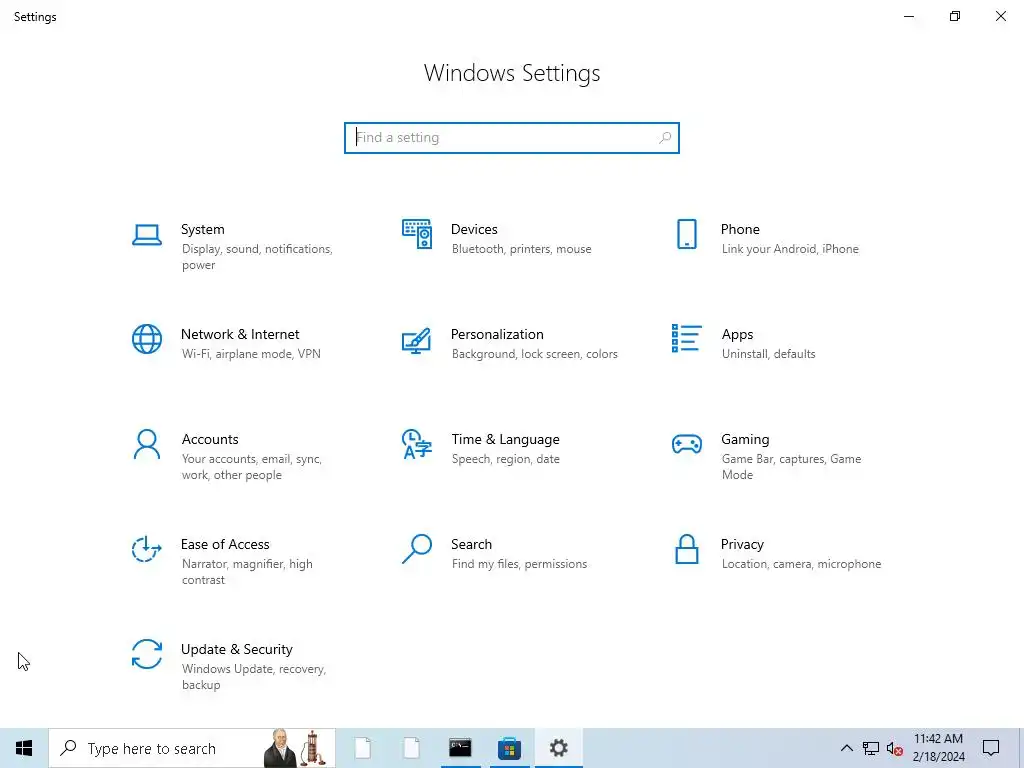Viewport: 1024px width, 768px height.
Task: Select the Phone settings icon
Action: [686, 234]
